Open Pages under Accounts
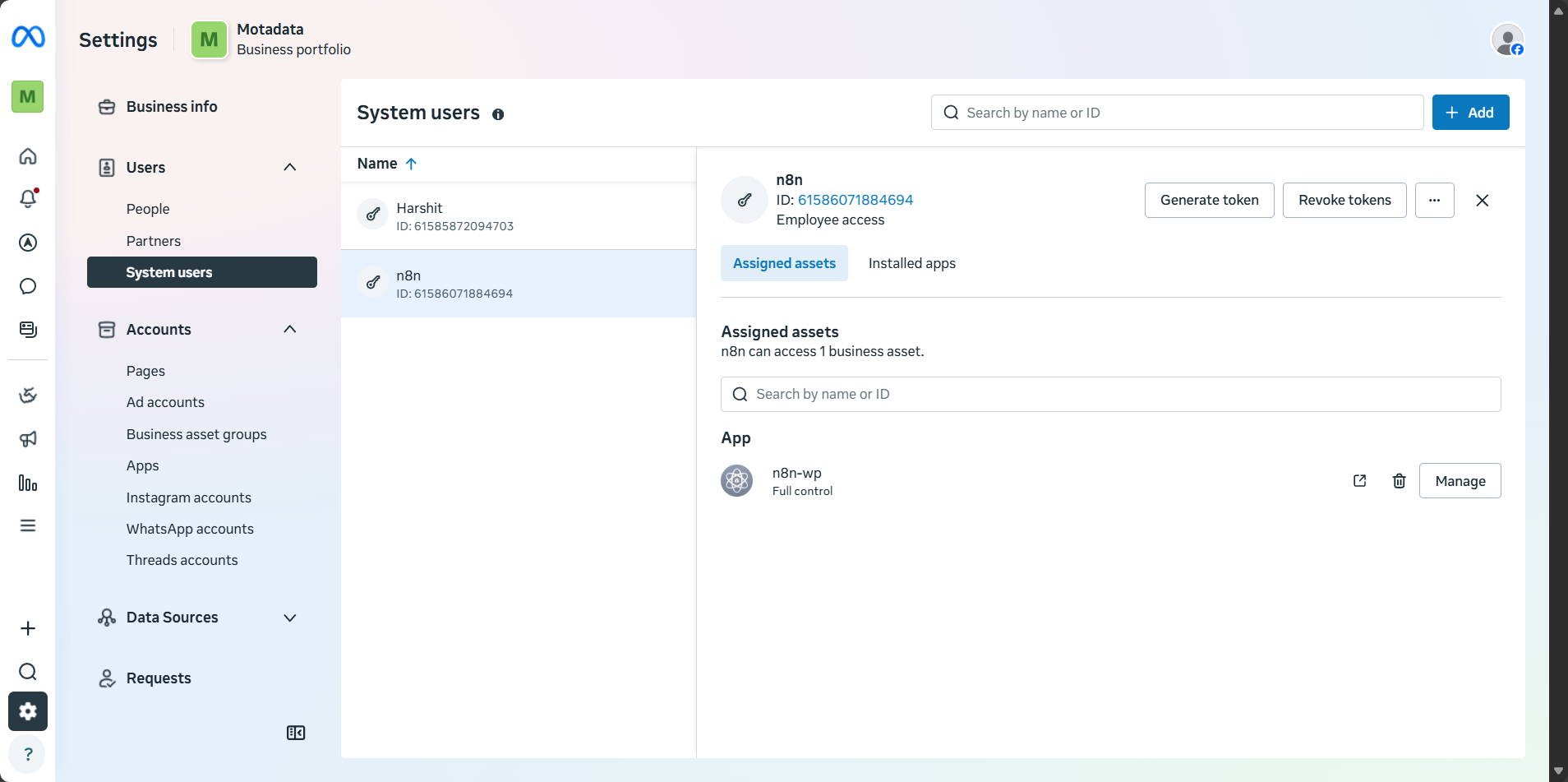1568x782 pixels. [145, 371]
